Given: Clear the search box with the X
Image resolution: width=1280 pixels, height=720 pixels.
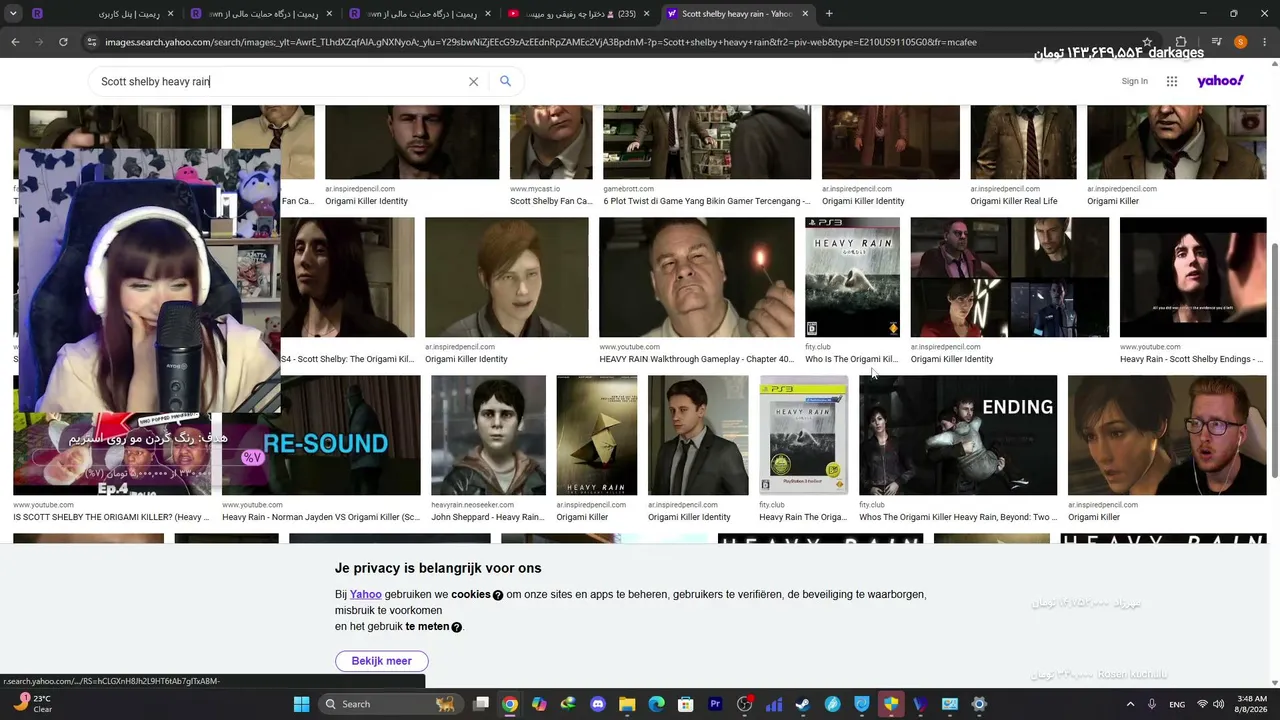Looking at the screenshot, I should tap(474, 82).
